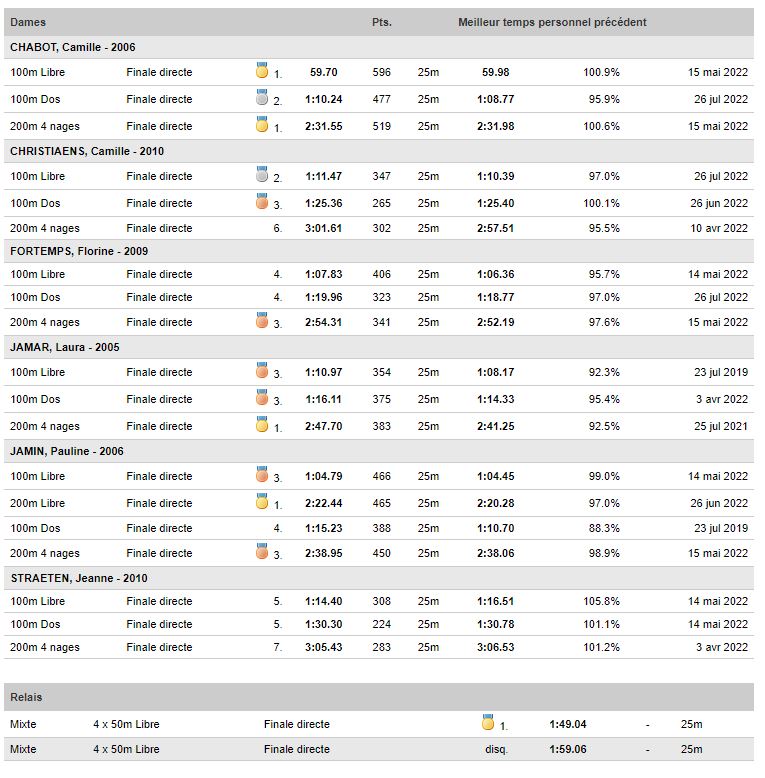The image size is (765, 778).
Task: Select the relay time 1:49.04
Action: click(568, 724)
